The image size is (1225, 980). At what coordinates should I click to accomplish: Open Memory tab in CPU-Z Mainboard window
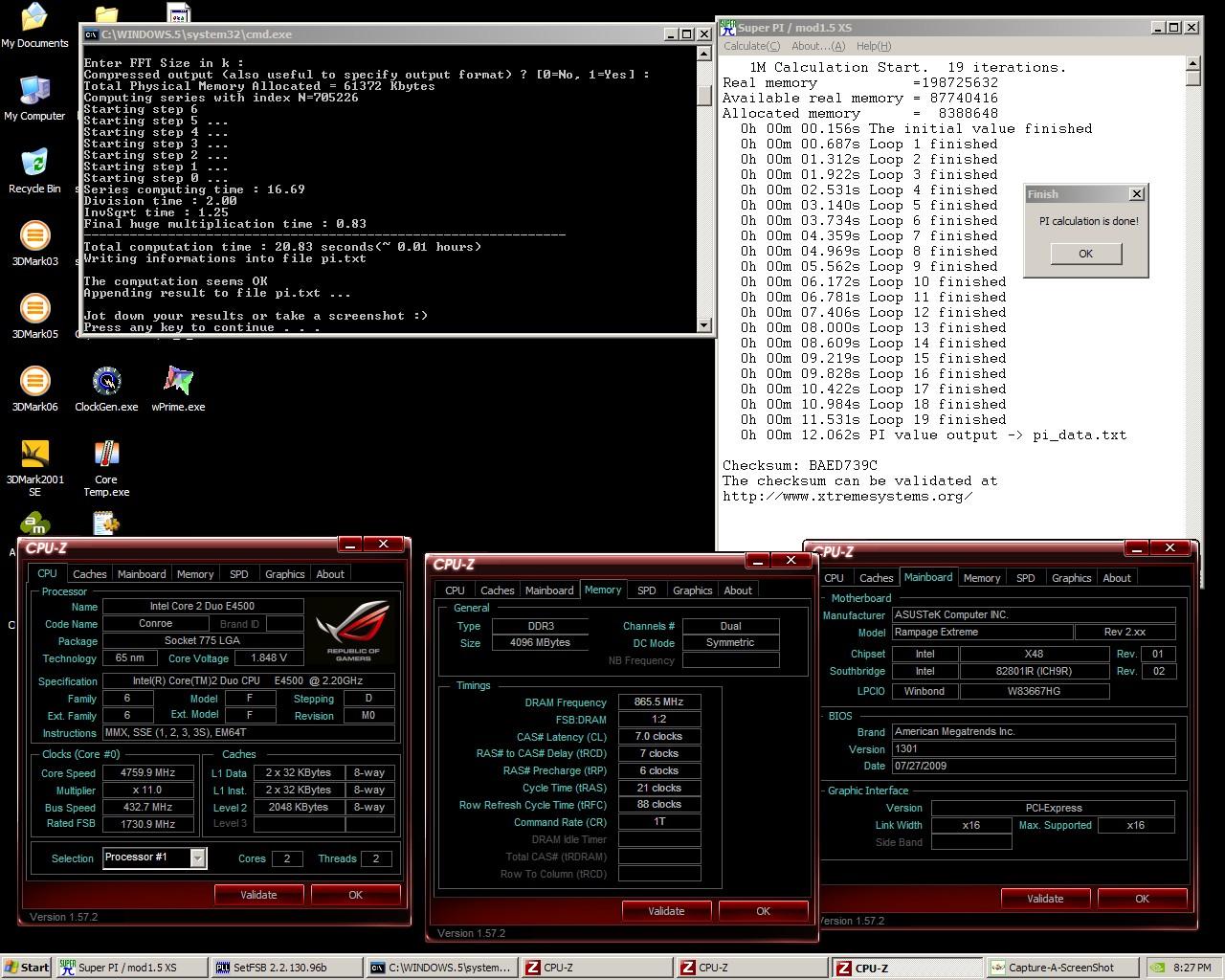click(x=982, y=578)
